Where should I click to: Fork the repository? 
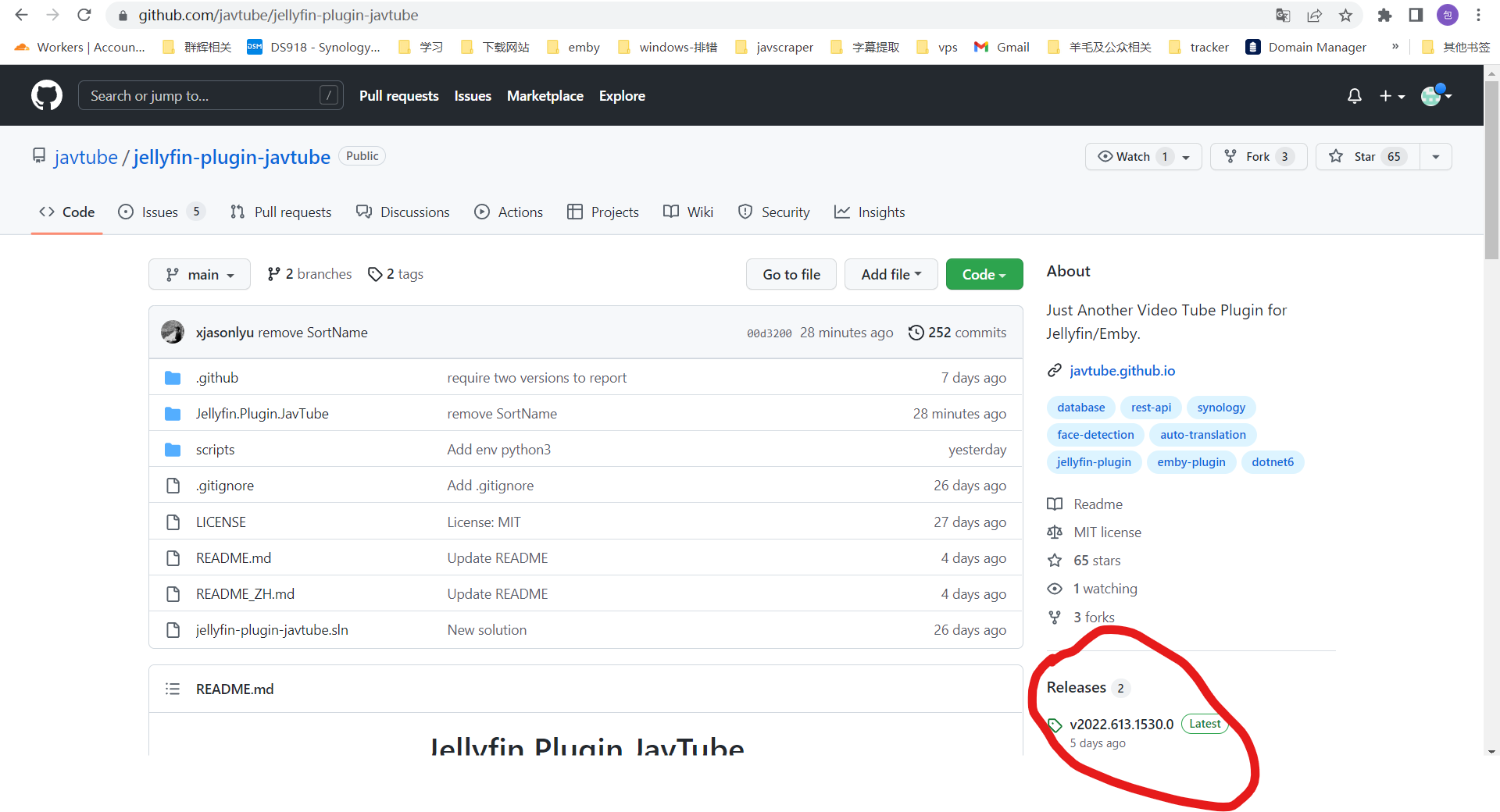[x=1258, y=156]
